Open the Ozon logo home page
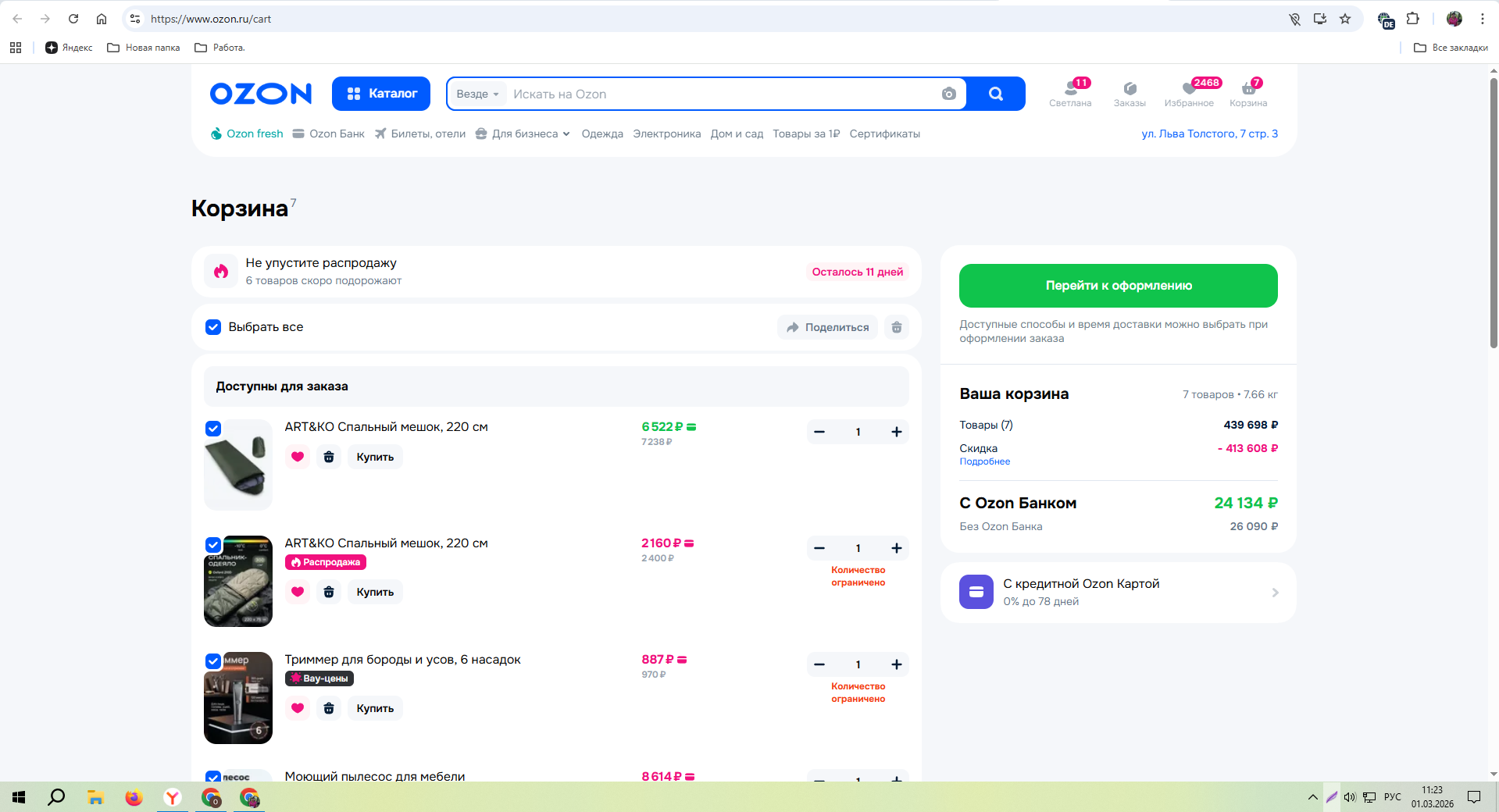 (x=261, y=94)
